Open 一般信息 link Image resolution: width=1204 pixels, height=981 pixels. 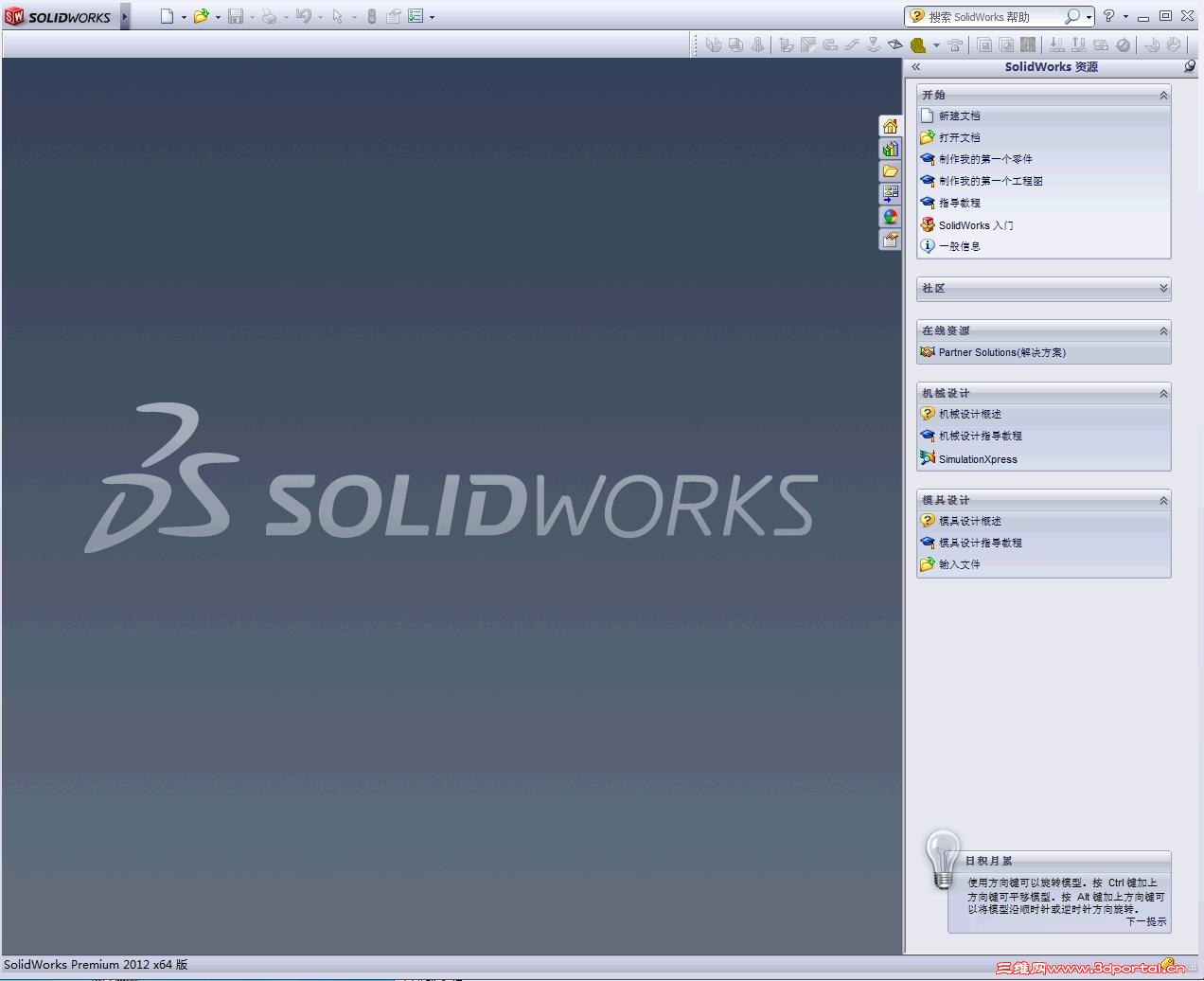959,246
